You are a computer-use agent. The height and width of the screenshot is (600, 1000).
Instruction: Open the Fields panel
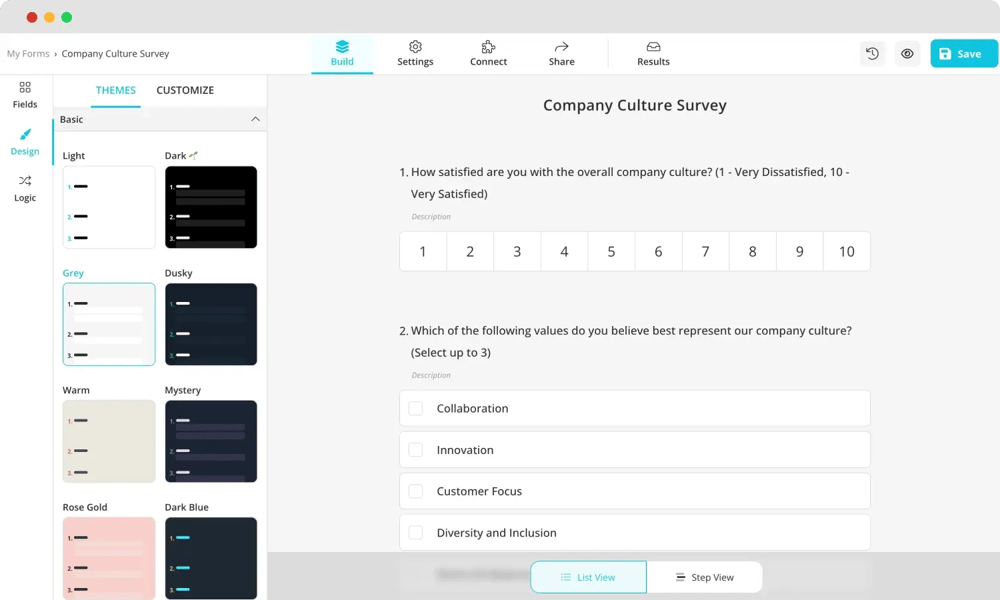pos(24,95)
